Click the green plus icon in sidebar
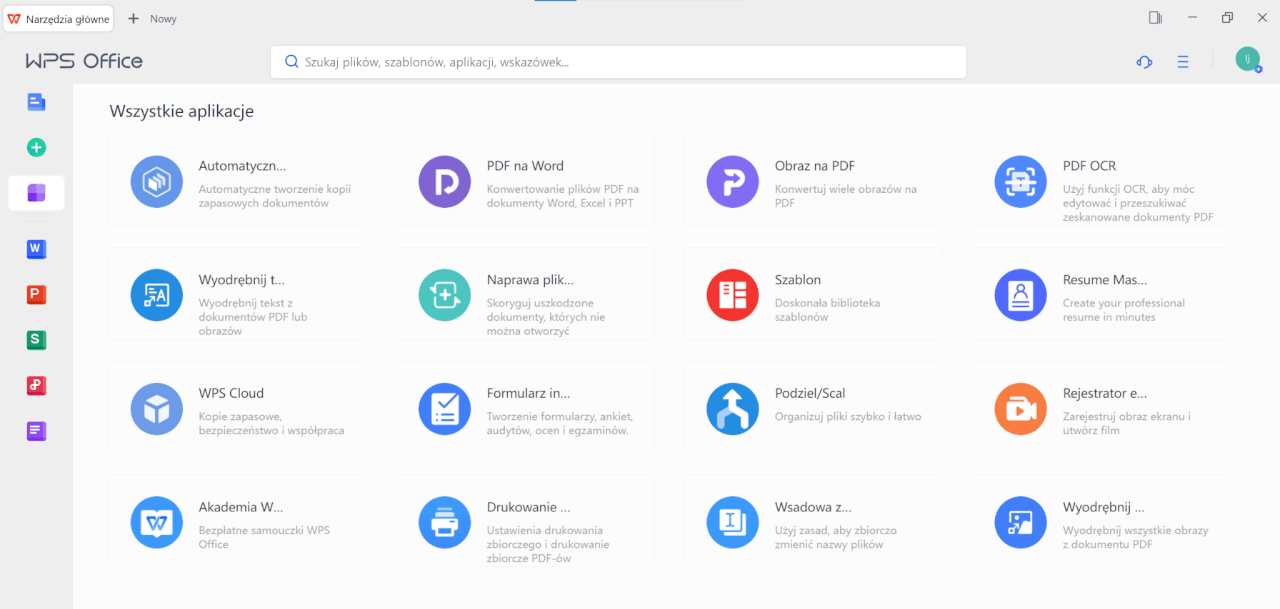 37,148
